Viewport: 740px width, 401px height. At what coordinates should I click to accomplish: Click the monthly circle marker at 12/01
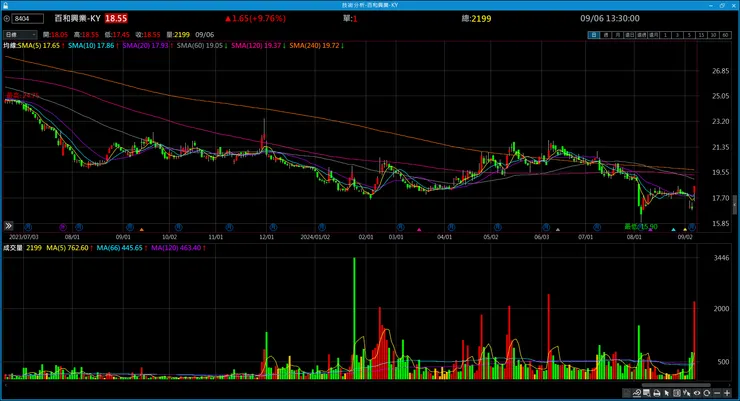coord(273,227)
